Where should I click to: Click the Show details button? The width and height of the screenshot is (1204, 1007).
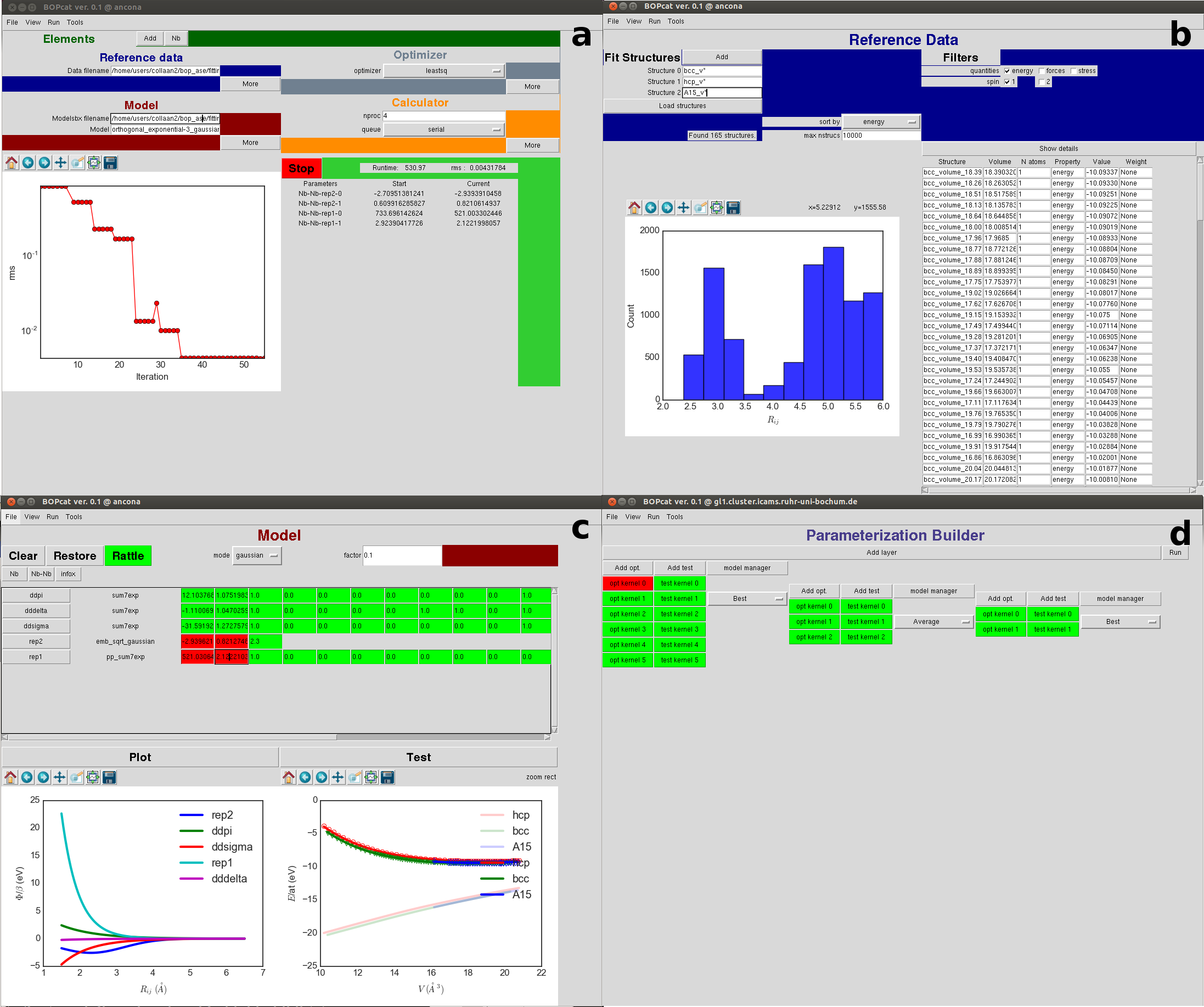1059,149
